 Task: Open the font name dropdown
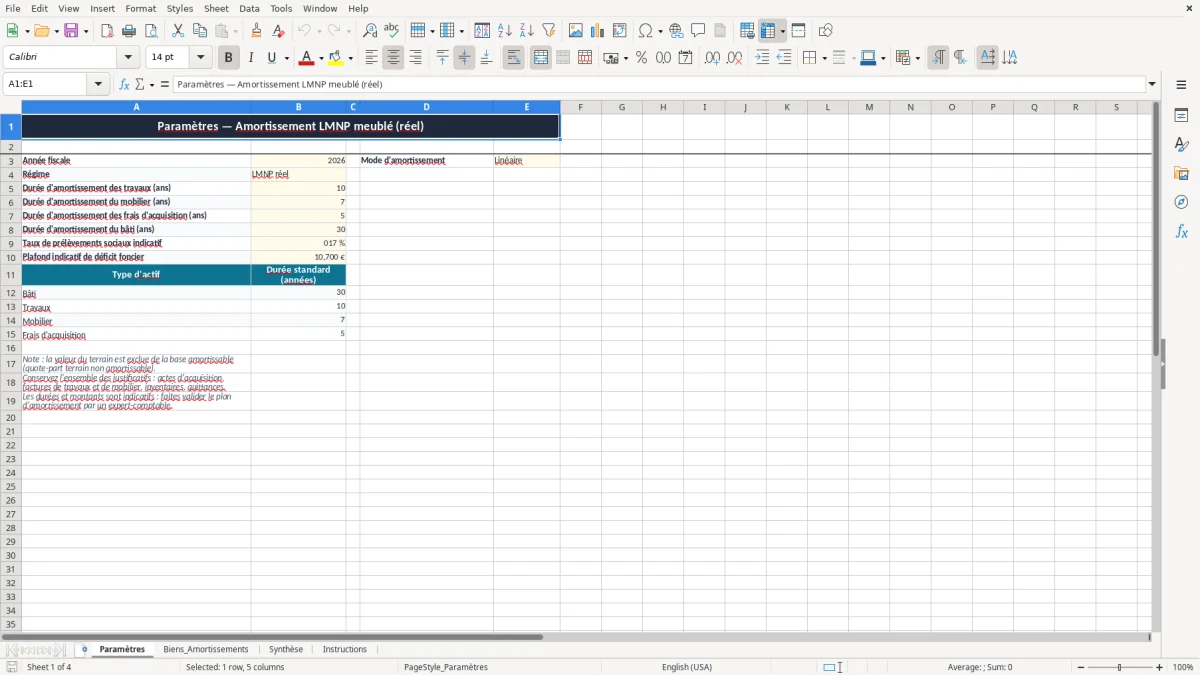(128, 58)
